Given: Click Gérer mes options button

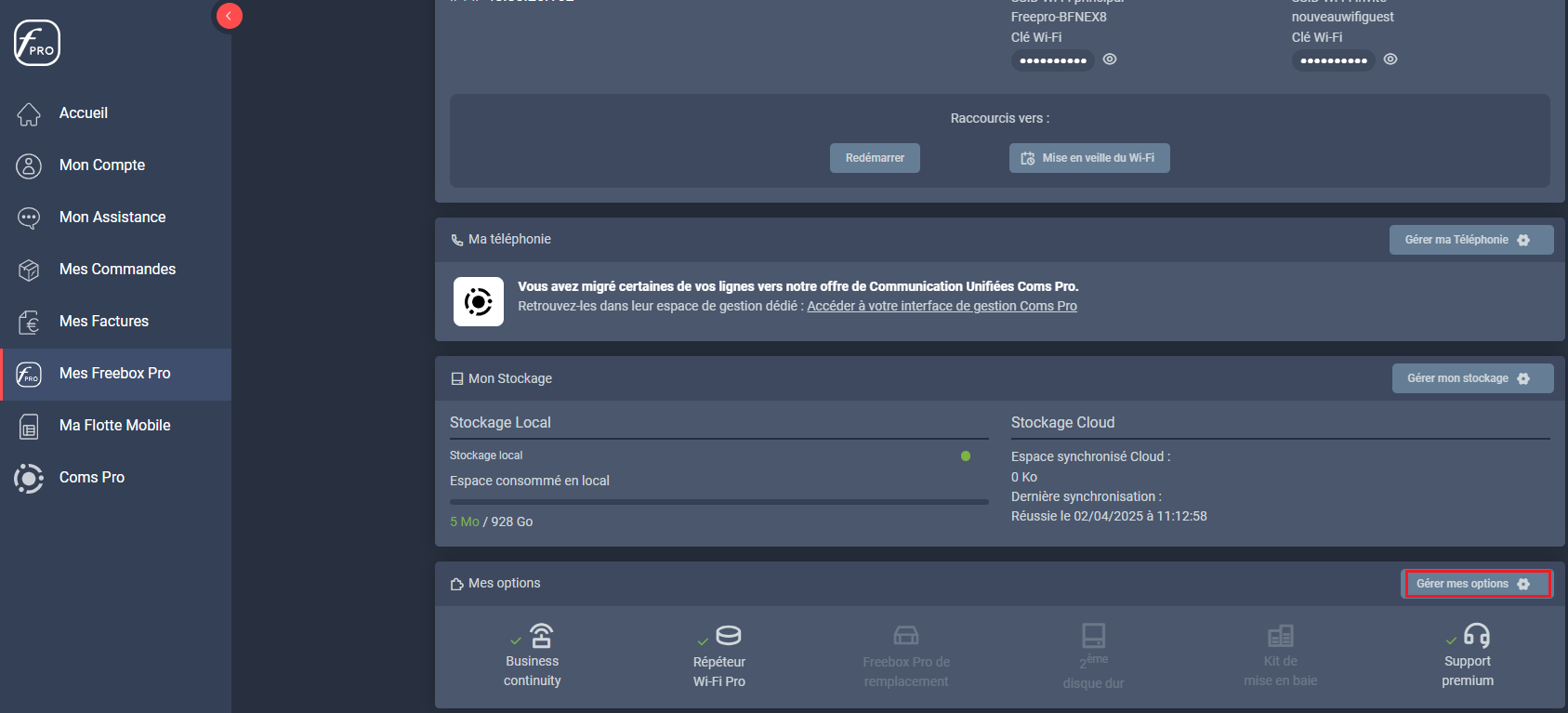Looking at the screenshot, I should point(1477,584).
